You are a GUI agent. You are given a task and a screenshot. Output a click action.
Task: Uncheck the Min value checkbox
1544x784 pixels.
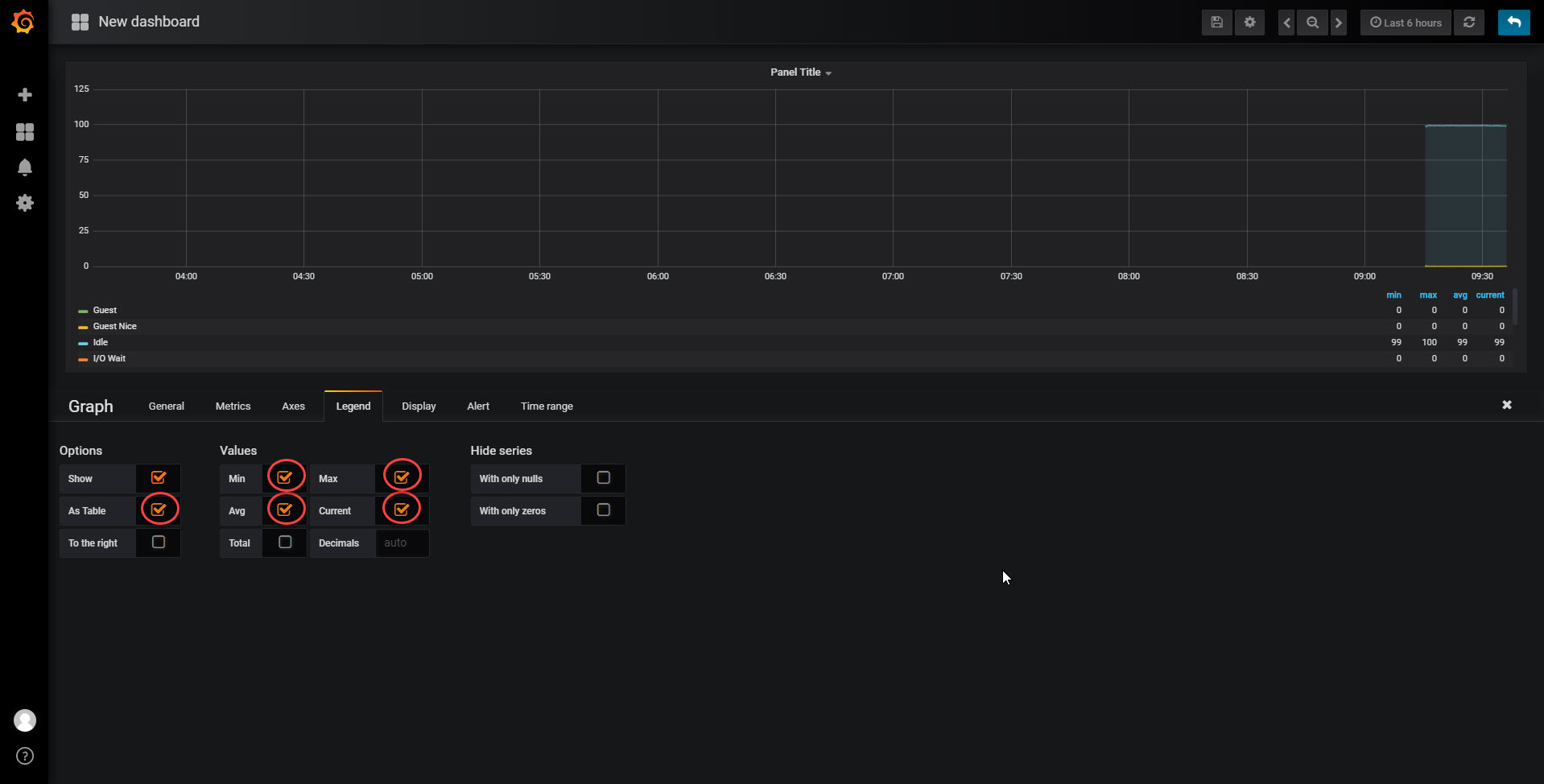click(284, 477)
